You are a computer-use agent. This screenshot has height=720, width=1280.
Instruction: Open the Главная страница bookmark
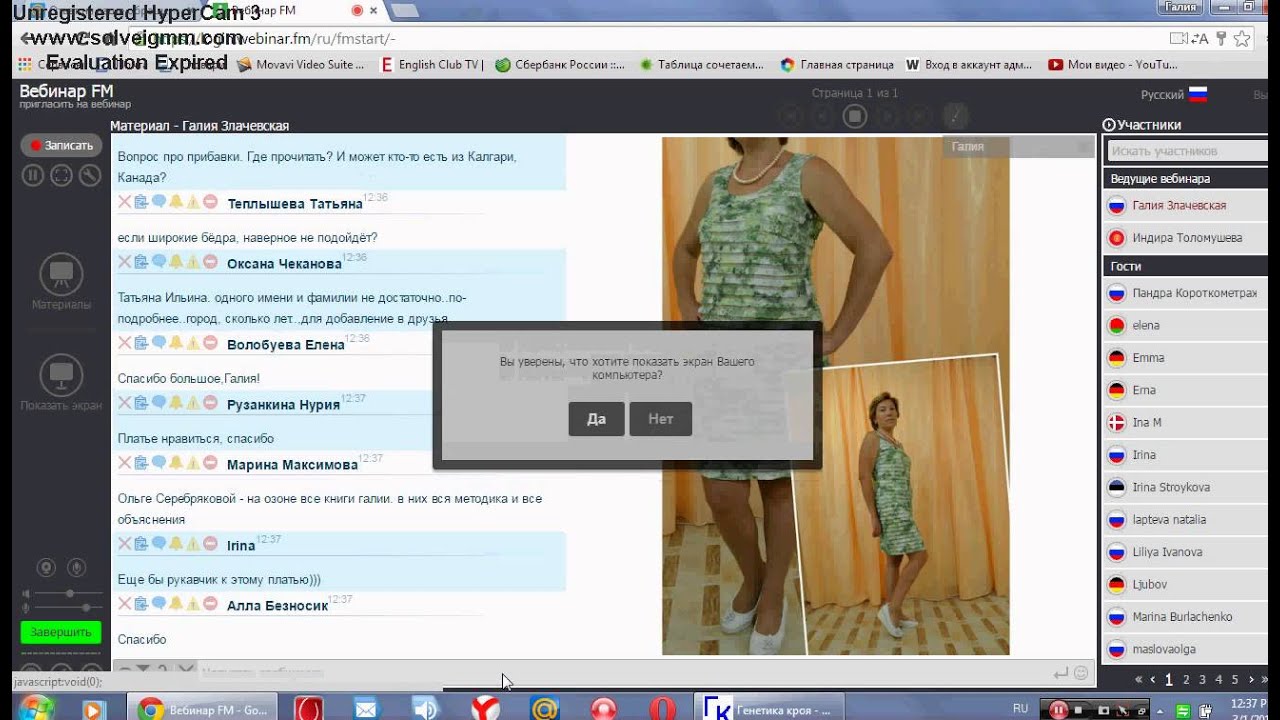click(x=837, y=64)
